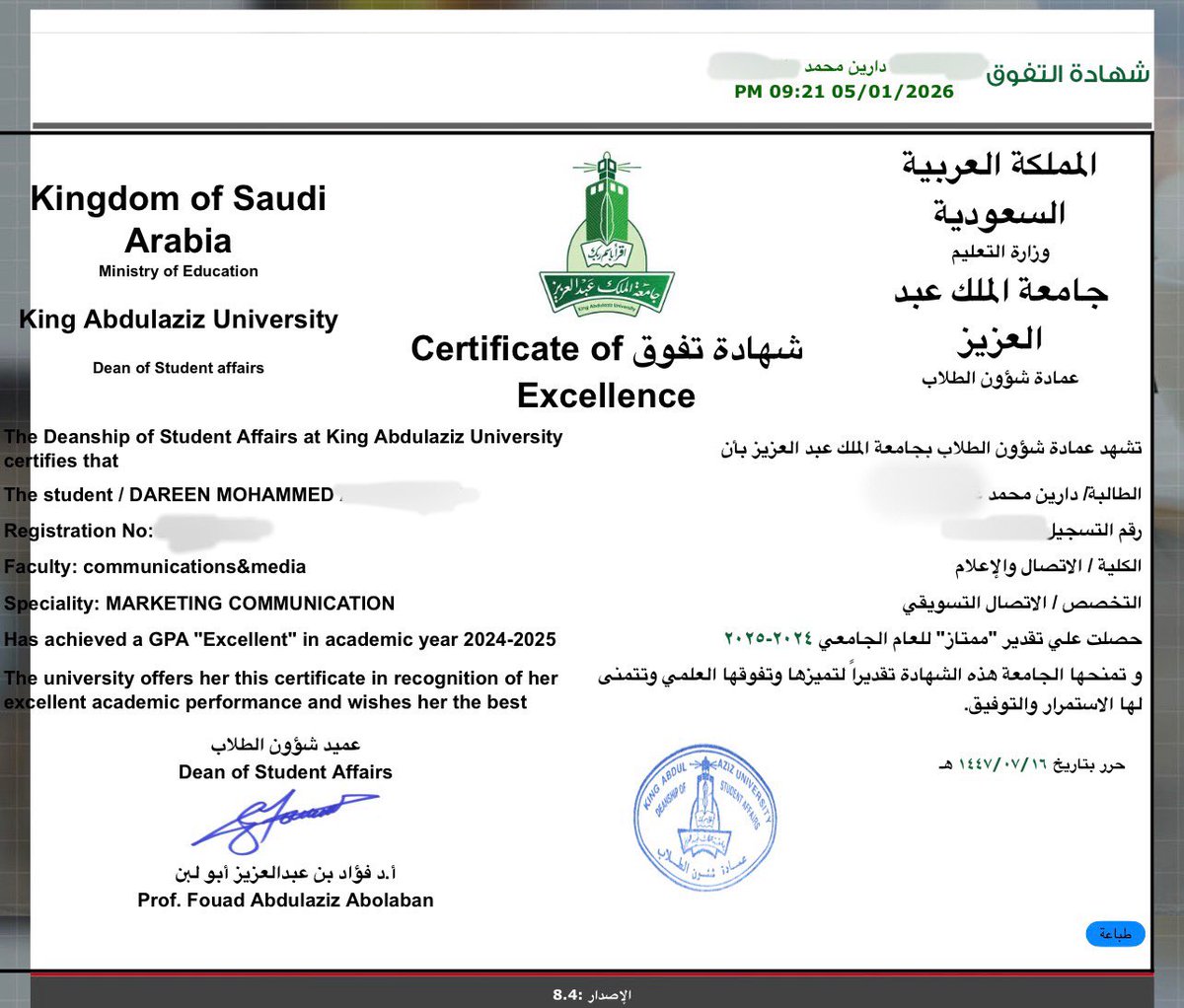
Task: Select the English label 'Registration No:'
Action: (79, 531)
